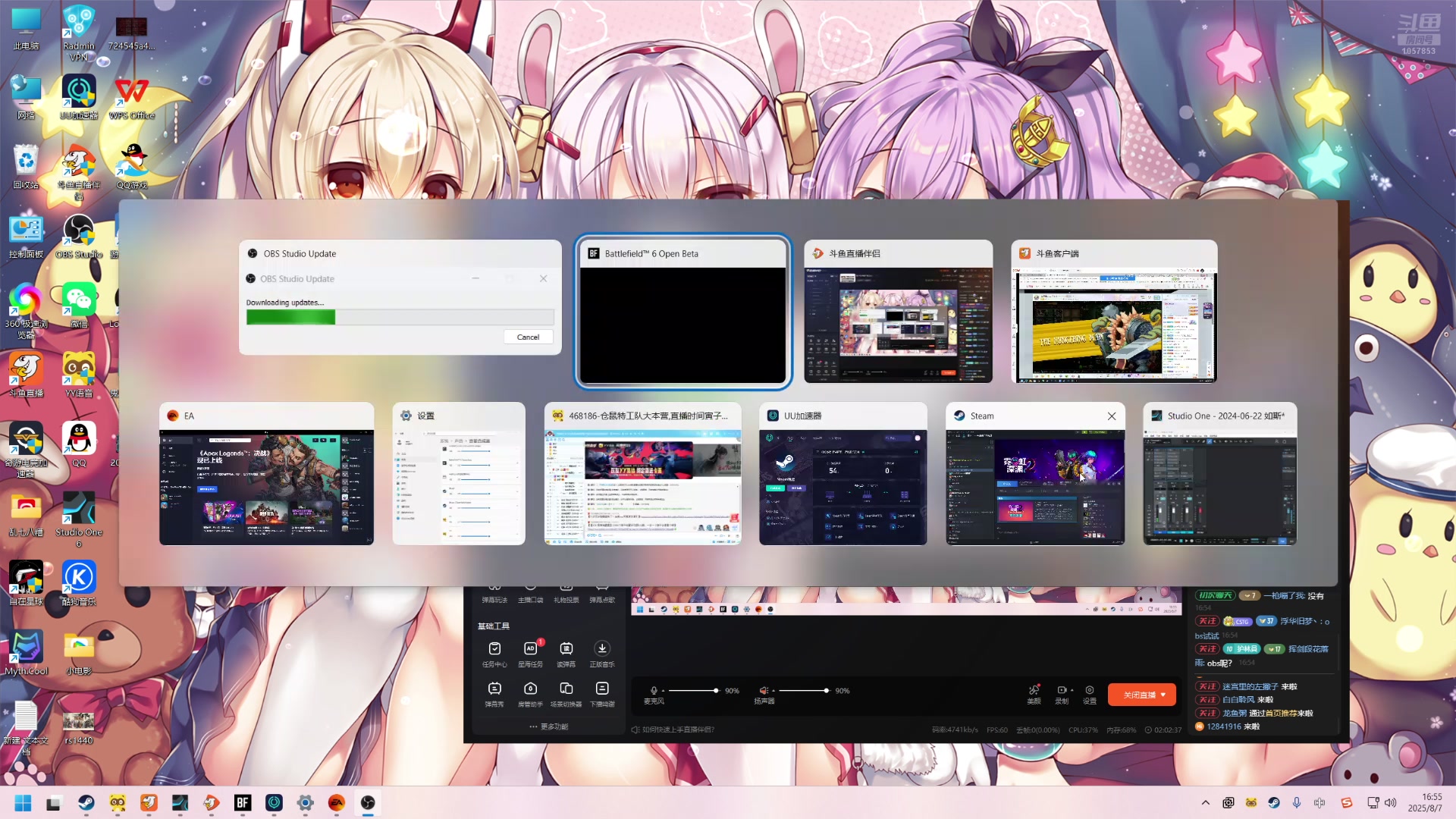Open 星海任务 with the red badge
1456x819 pixels.
tap(530, 654)
